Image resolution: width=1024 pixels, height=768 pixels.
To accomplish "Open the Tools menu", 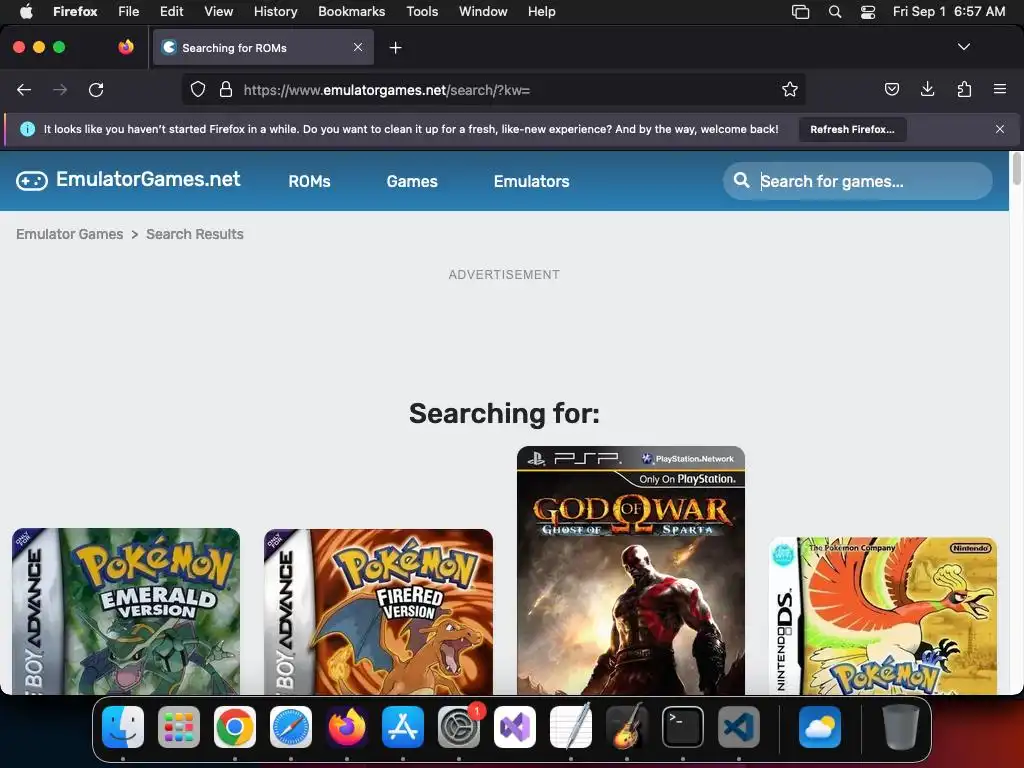I will [422, 11].
